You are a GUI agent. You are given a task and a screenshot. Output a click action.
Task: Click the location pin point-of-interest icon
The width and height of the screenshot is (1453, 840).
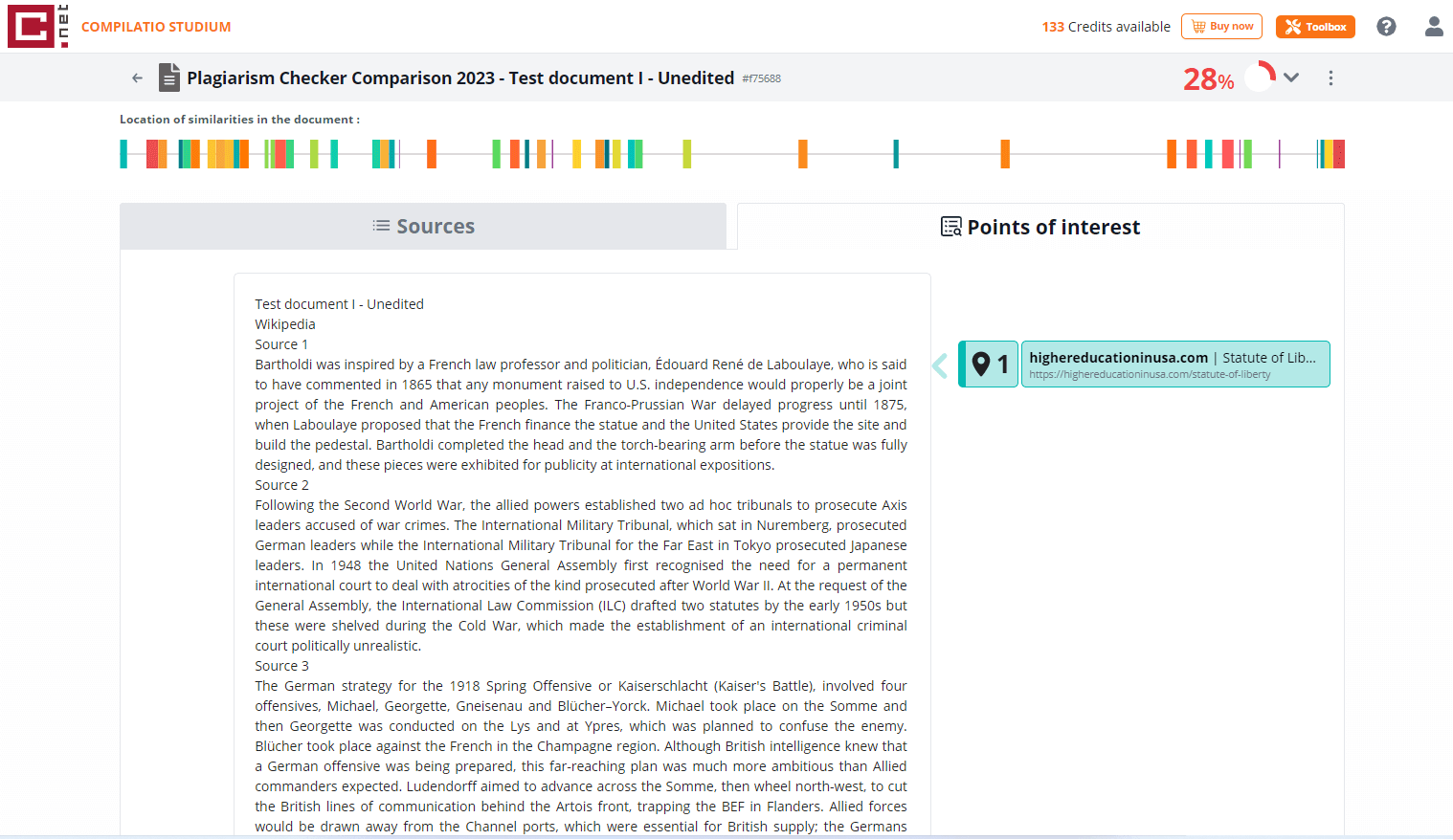[981, 365]
